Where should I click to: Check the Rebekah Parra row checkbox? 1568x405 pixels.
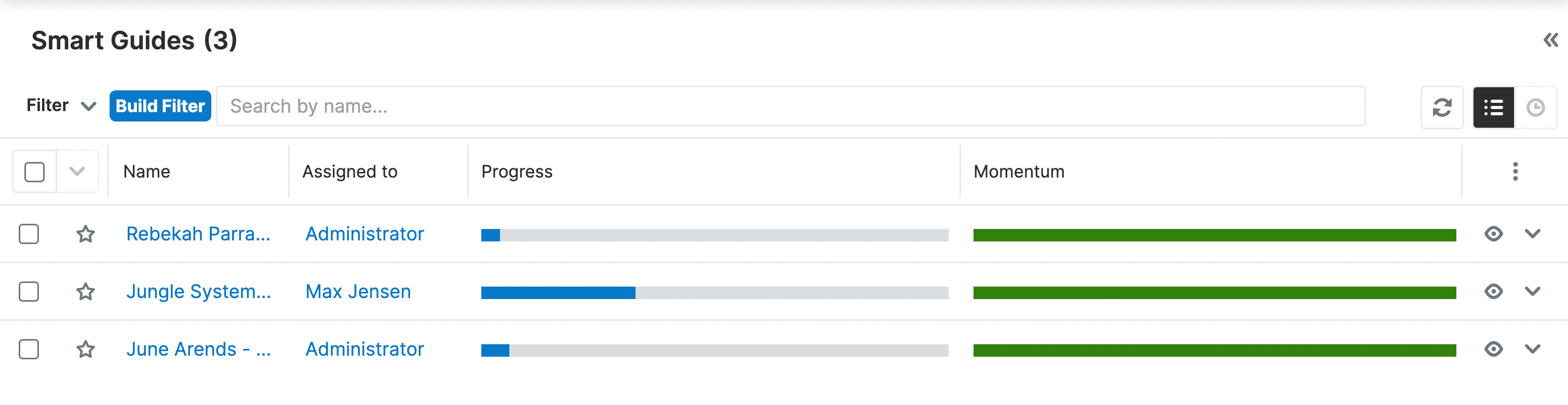click(x=29, y=234)
